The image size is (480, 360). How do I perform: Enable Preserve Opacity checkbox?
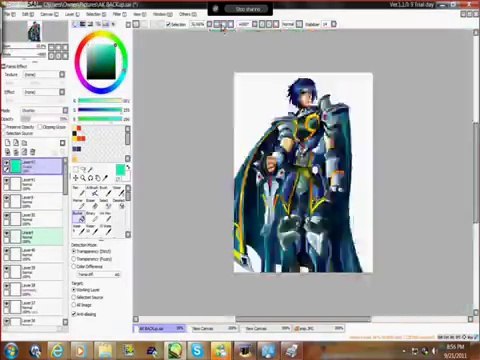click(x=4, y=127)
